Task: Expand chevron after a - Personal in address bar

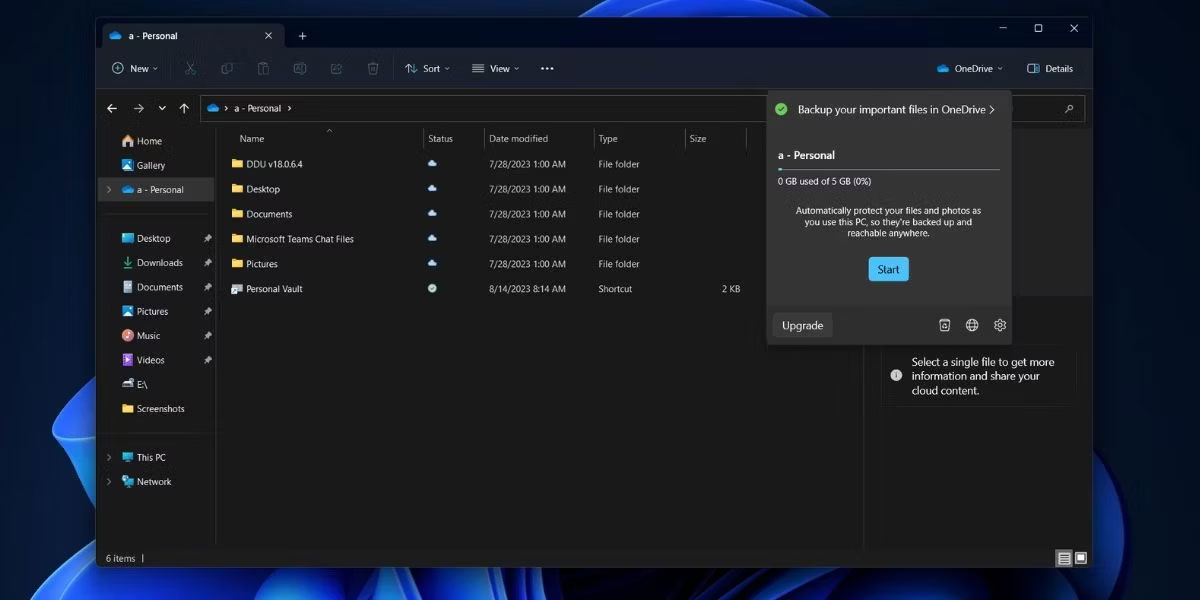Action: click(290, 108)
